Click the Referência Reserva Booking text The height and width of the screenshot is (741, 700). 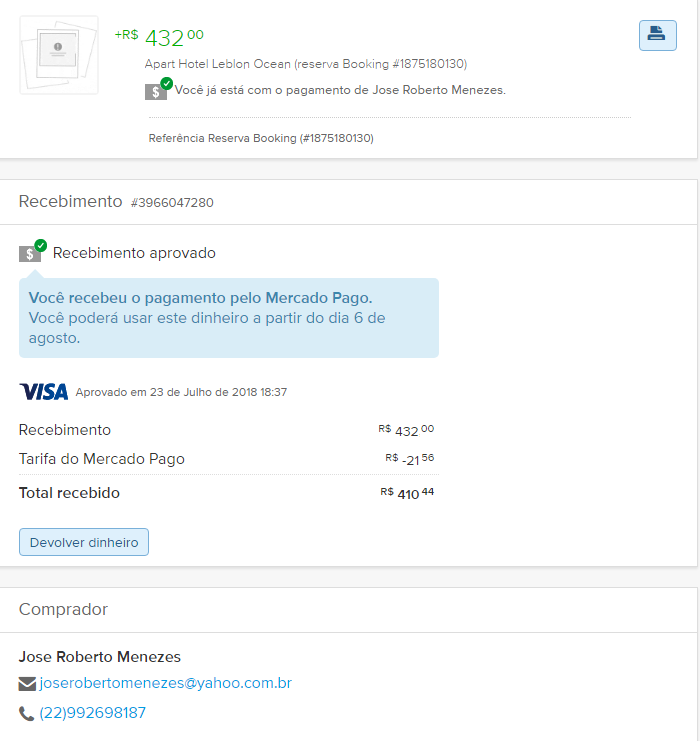coord(260,138)
